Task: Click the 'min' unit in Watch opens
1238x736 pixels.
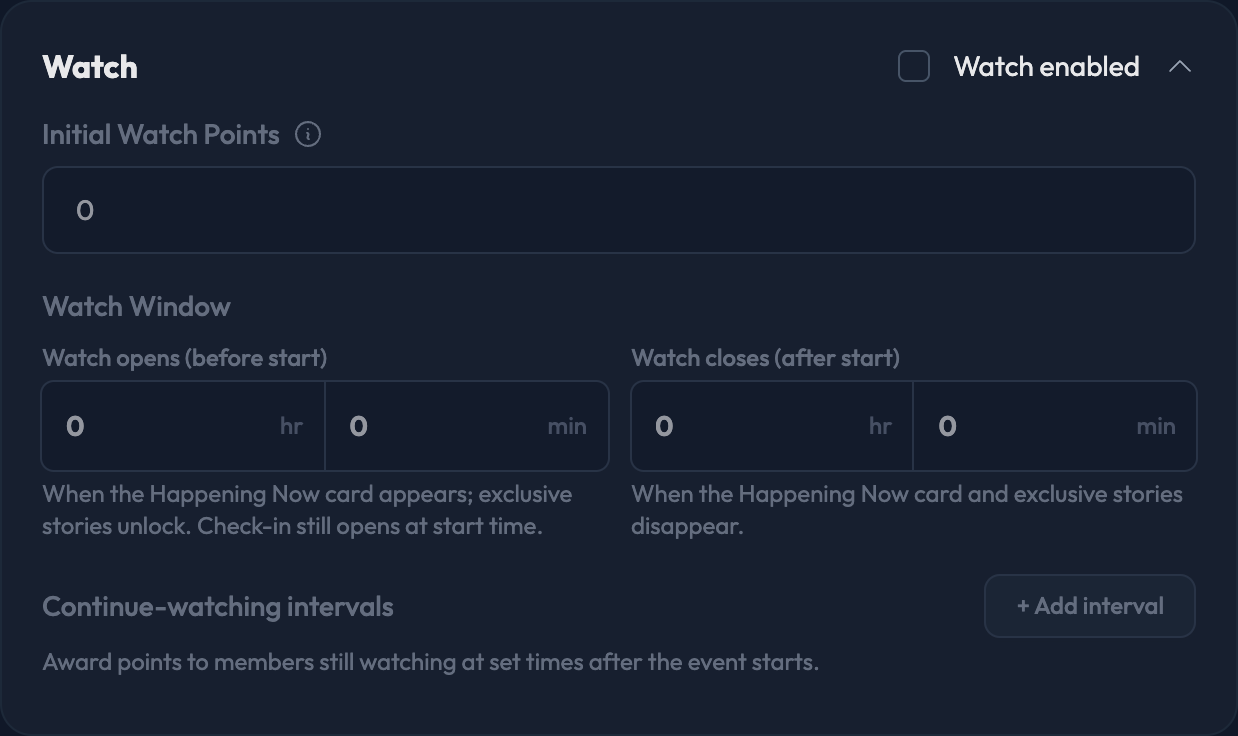Action: point(567,426)
